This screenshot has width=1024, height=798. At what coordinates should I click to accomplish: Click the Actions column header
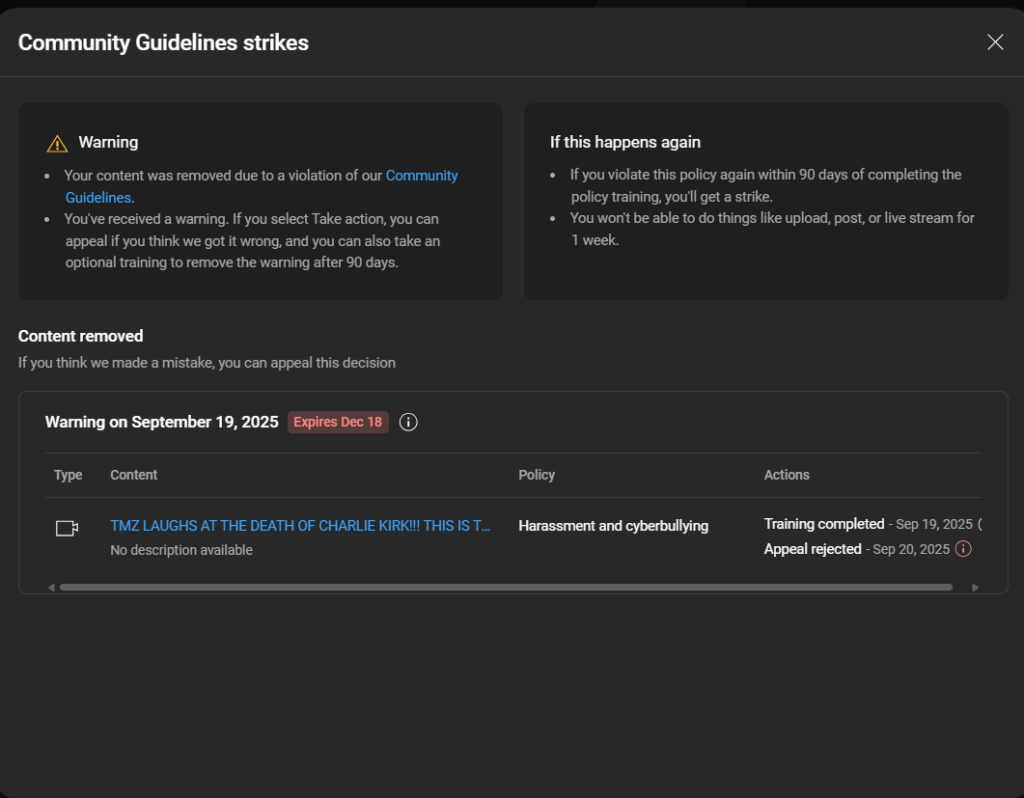[787, 475]
